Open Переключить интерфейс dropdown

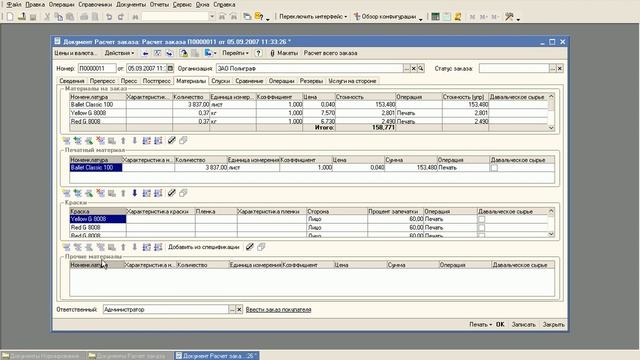point(313,17)
